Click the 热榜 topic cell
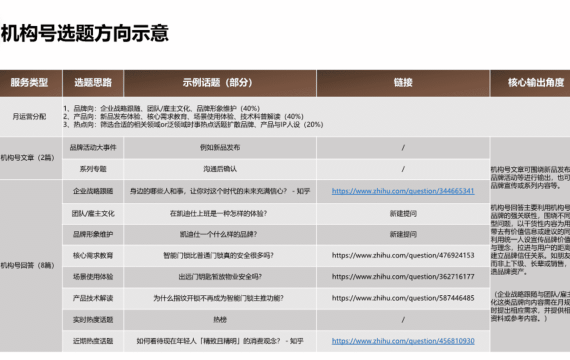570x360 pixels. [x=220, y=320]
